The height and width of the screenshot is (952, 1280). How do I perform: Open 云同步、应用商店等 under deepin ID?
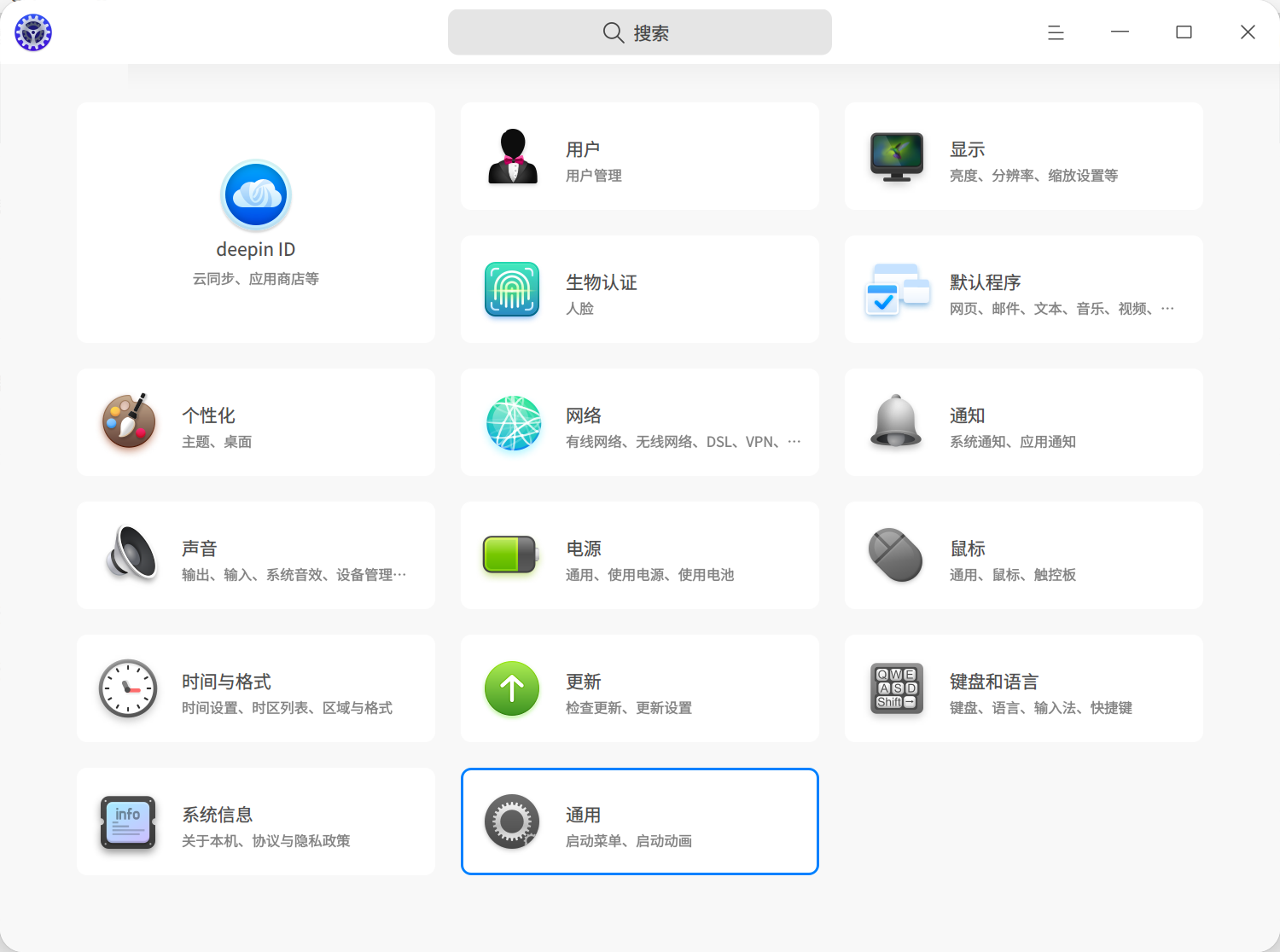coord(256,279)
